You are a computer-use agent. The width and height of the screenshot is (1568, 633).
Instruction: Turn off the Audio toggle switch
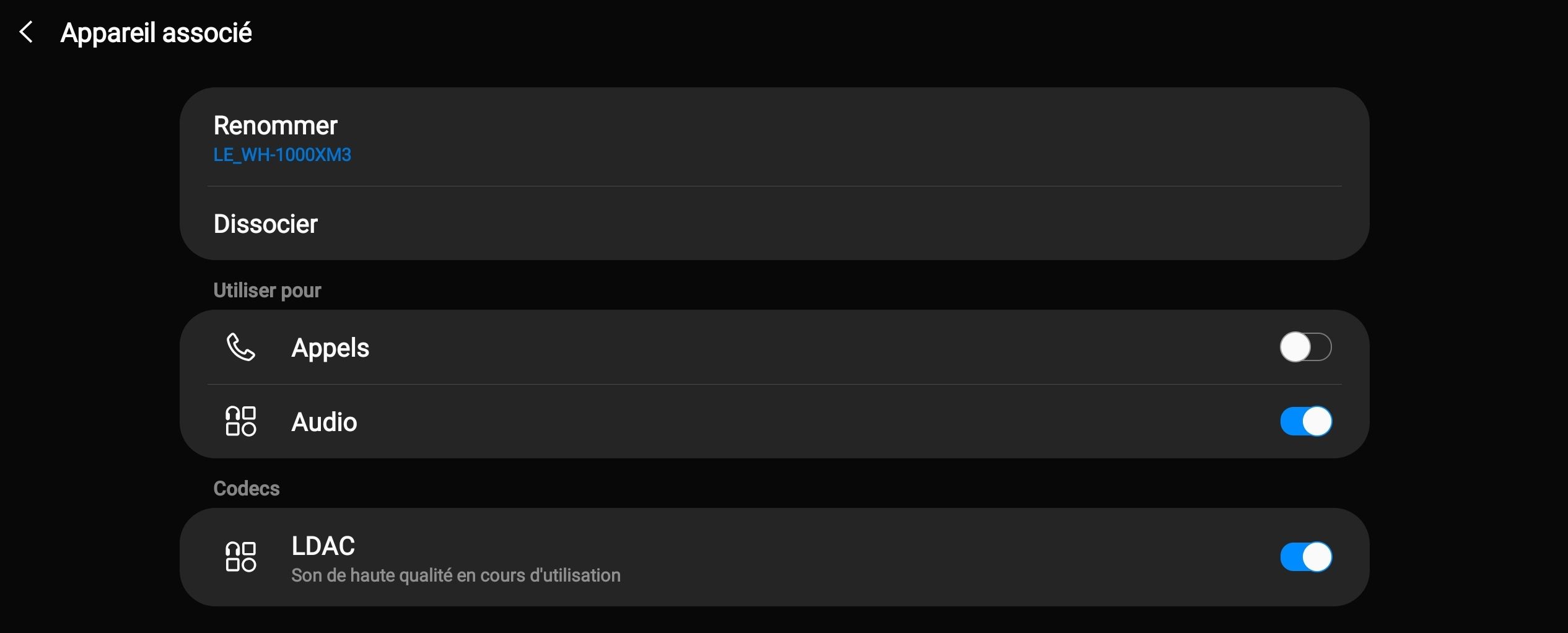(x=1305, y=421)
